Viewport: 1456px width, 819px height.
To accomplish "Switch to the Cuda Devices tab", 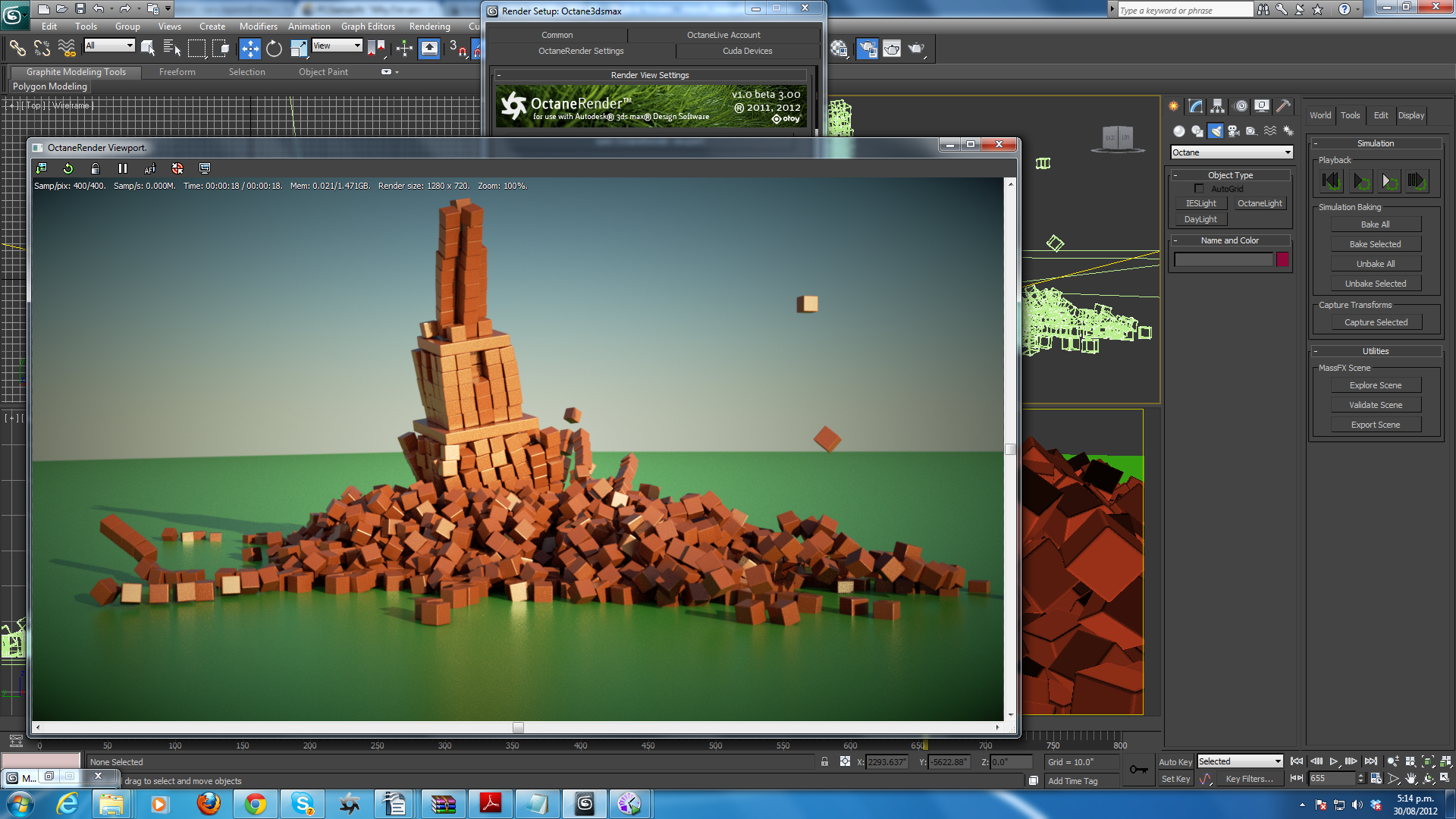I will 747,51.
